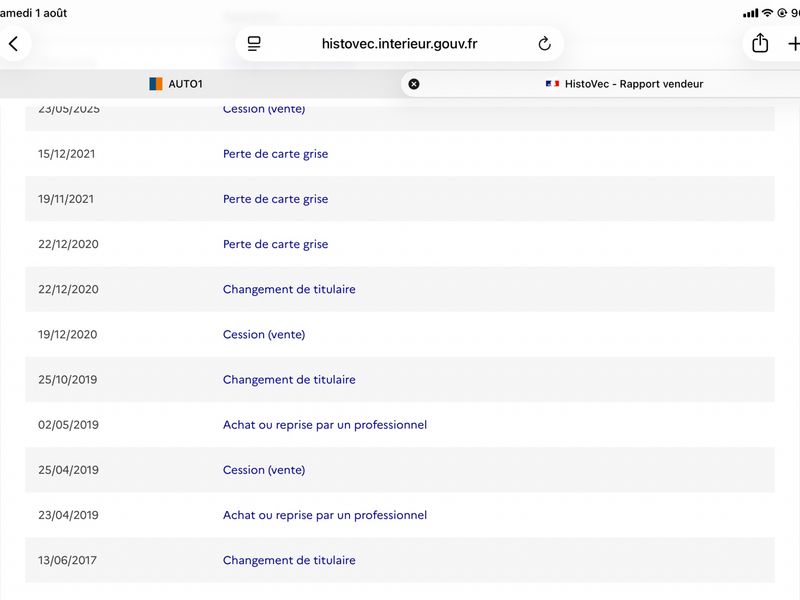The image size is (800, 600).
Task: Click the date cell 25/10/2019
Action: point(68,380)
